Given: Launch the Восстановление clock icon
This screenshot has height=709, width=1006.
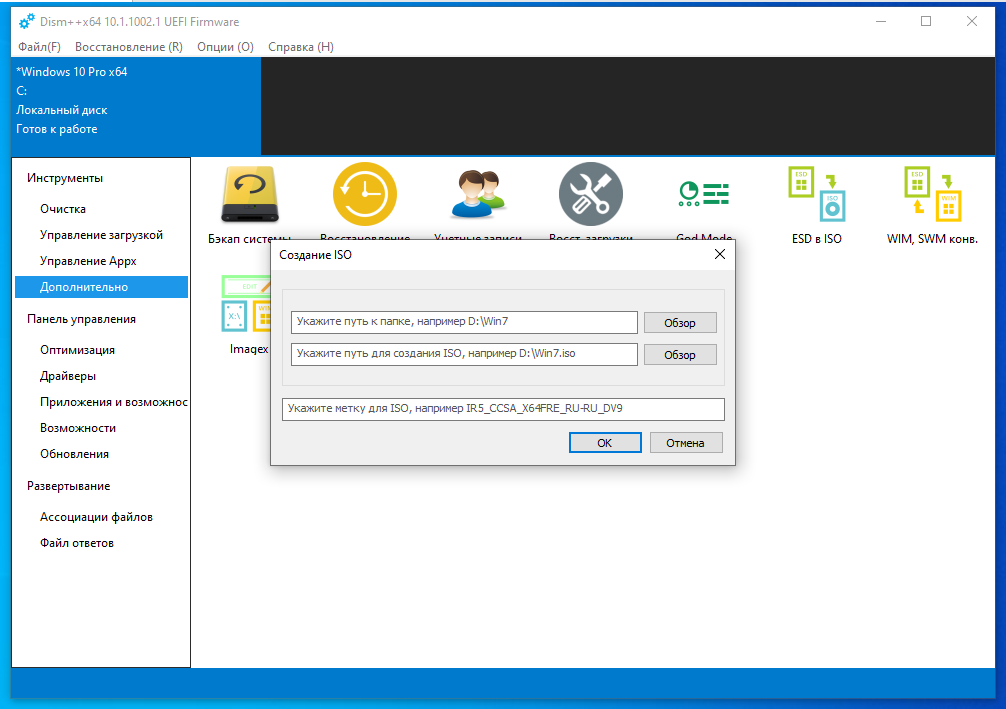Looking at the screenshot, I should tap(364, 194).
